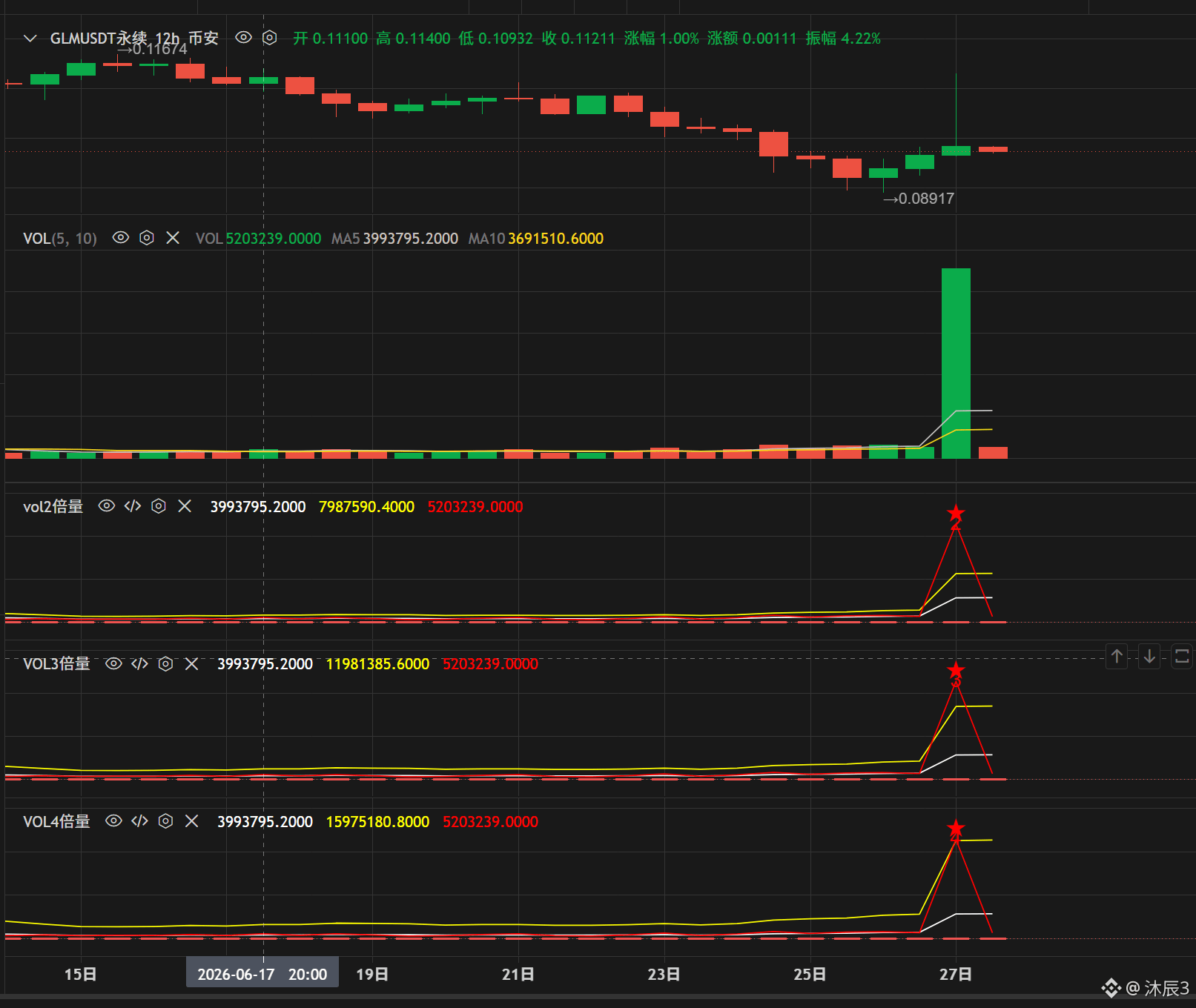Hide the VOL3倍量 indicator
1196x1008 pixels.
[113, 664]
